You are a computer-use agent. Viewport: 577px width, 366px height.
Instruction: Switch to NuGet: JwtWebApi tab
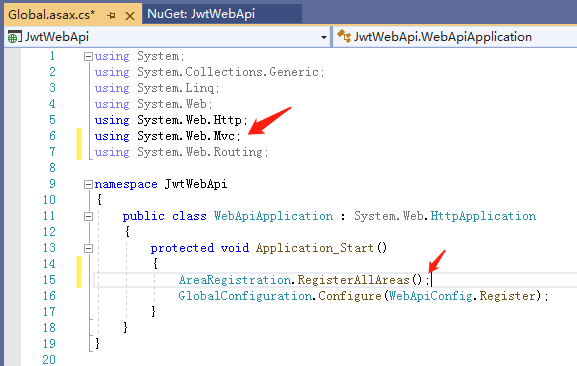[201, 14]
